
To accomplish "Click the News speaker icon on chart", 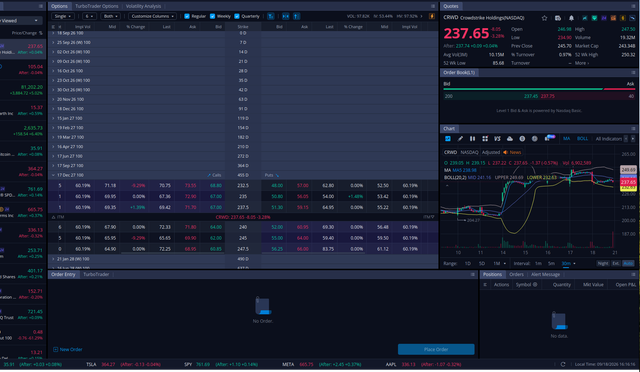I will click(x=505, y=152).
